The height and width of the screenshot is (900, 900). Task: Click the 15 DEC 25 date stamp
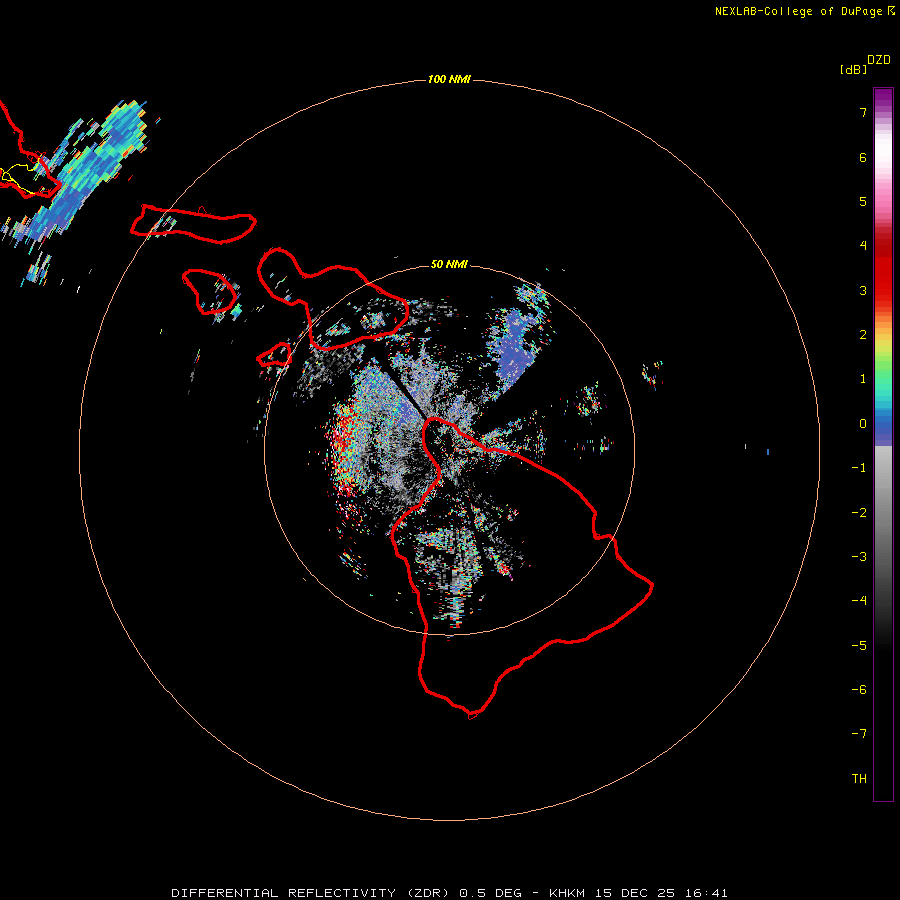pyautogui.click(x=639, y=893)
